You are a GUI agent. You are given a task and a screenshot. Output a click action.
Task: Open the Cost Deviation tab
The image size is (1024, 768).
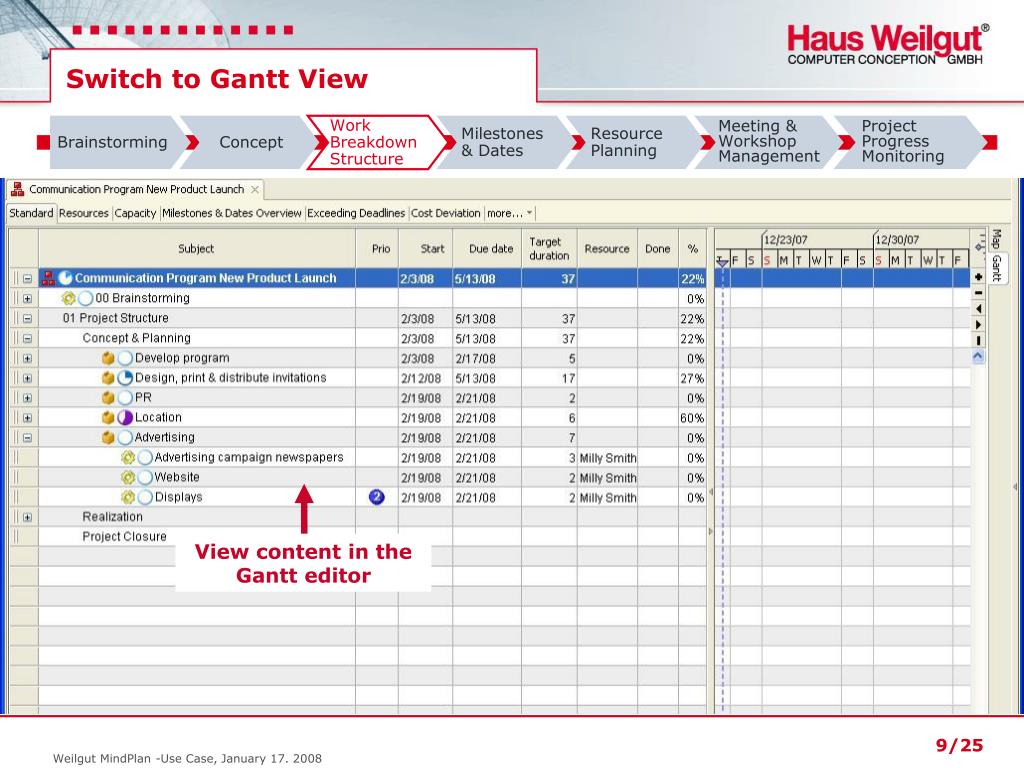(445, 213)
